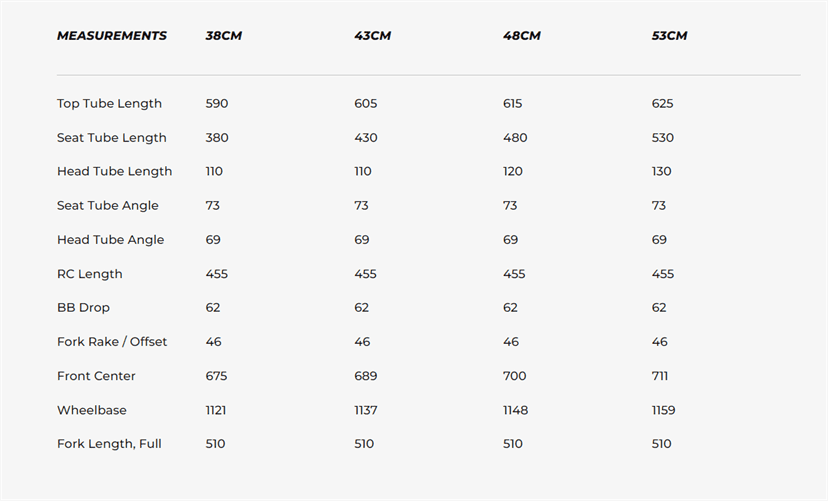Click the Head Tube Length row label
Screen dimensions: 828x501
click(115, 172)
